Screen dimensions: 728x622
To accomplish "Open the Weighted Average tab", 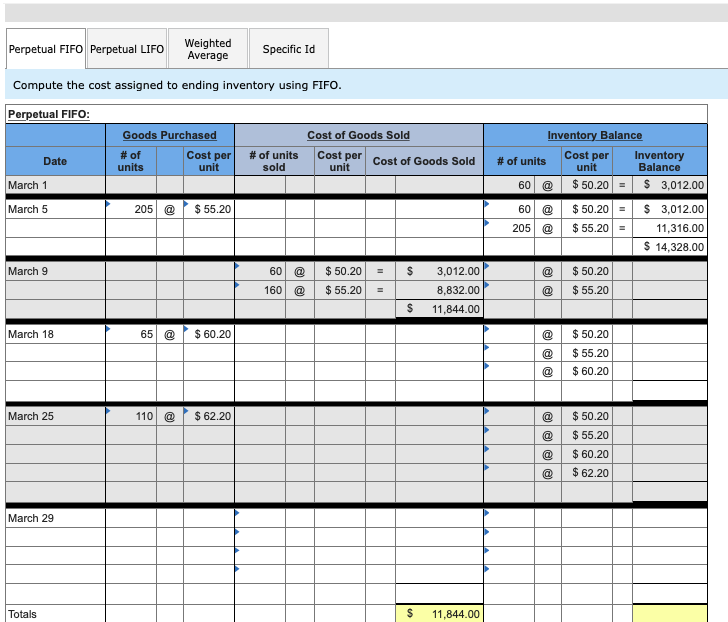I will [x=208, y=49].
